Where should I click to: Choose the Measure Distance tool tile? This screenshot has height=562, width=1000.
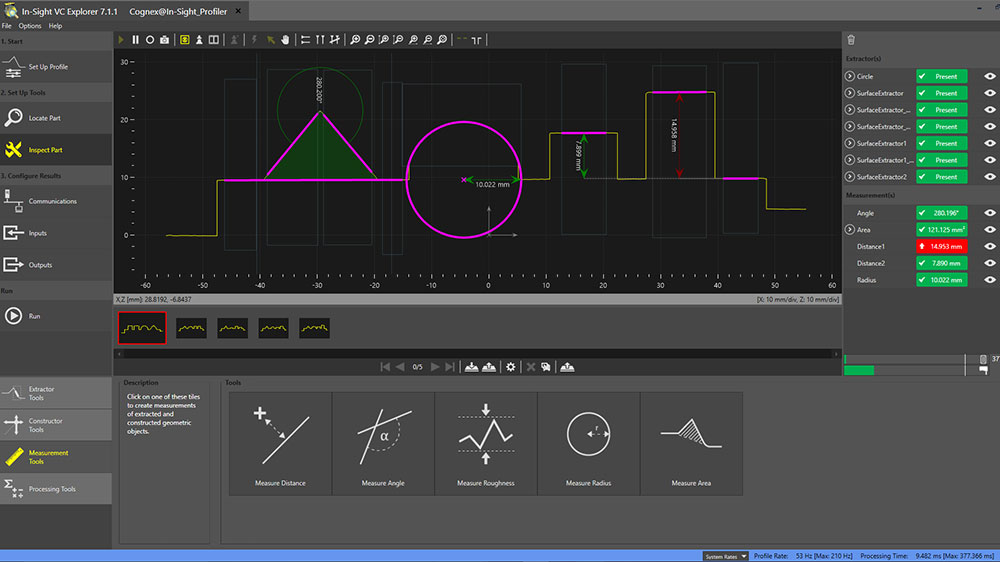tap(280, 443)
